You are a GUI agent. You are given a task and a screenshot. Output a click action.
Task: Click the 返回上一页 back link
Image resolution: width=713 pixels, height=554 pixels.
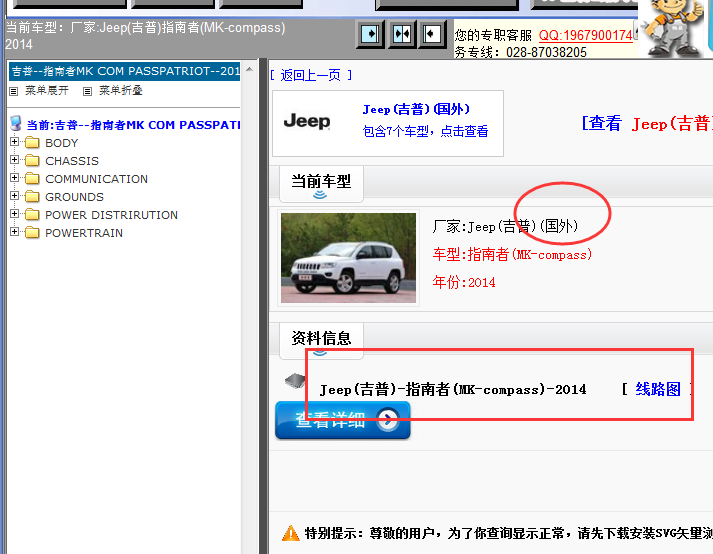click(x=311, y=75)
